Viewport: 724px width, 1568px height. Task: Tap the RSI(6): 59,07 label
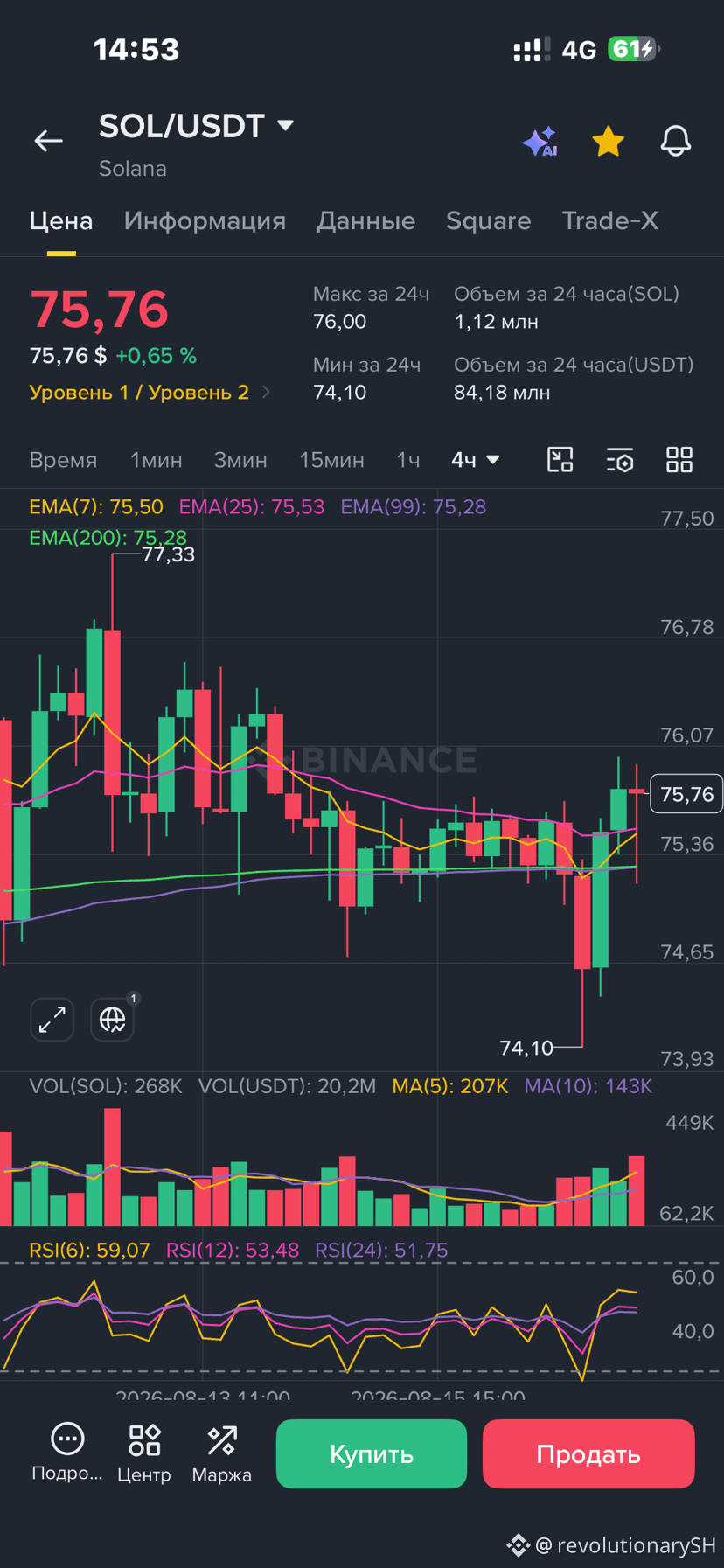pyautogui.click(x=89, y=1251)
